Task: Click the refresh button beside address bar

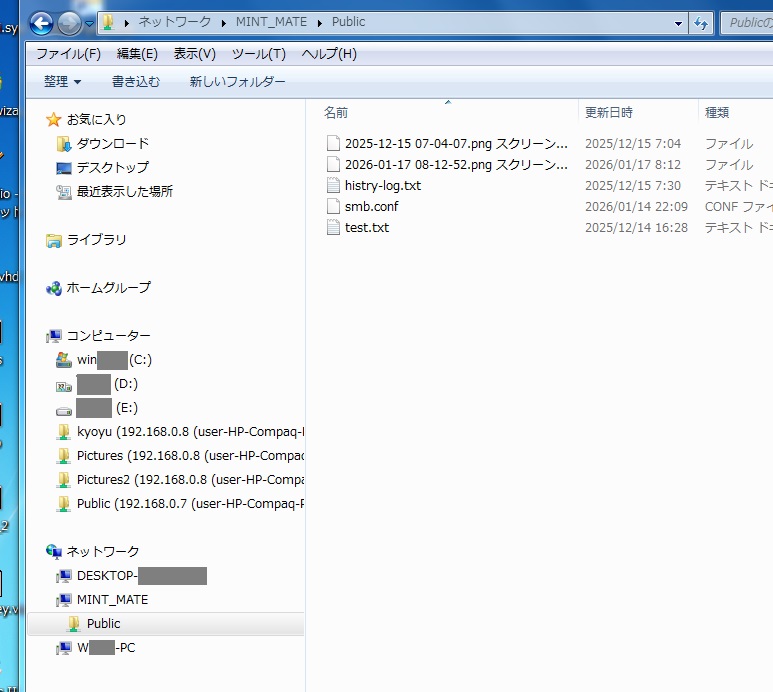Action: pos(701,22)
